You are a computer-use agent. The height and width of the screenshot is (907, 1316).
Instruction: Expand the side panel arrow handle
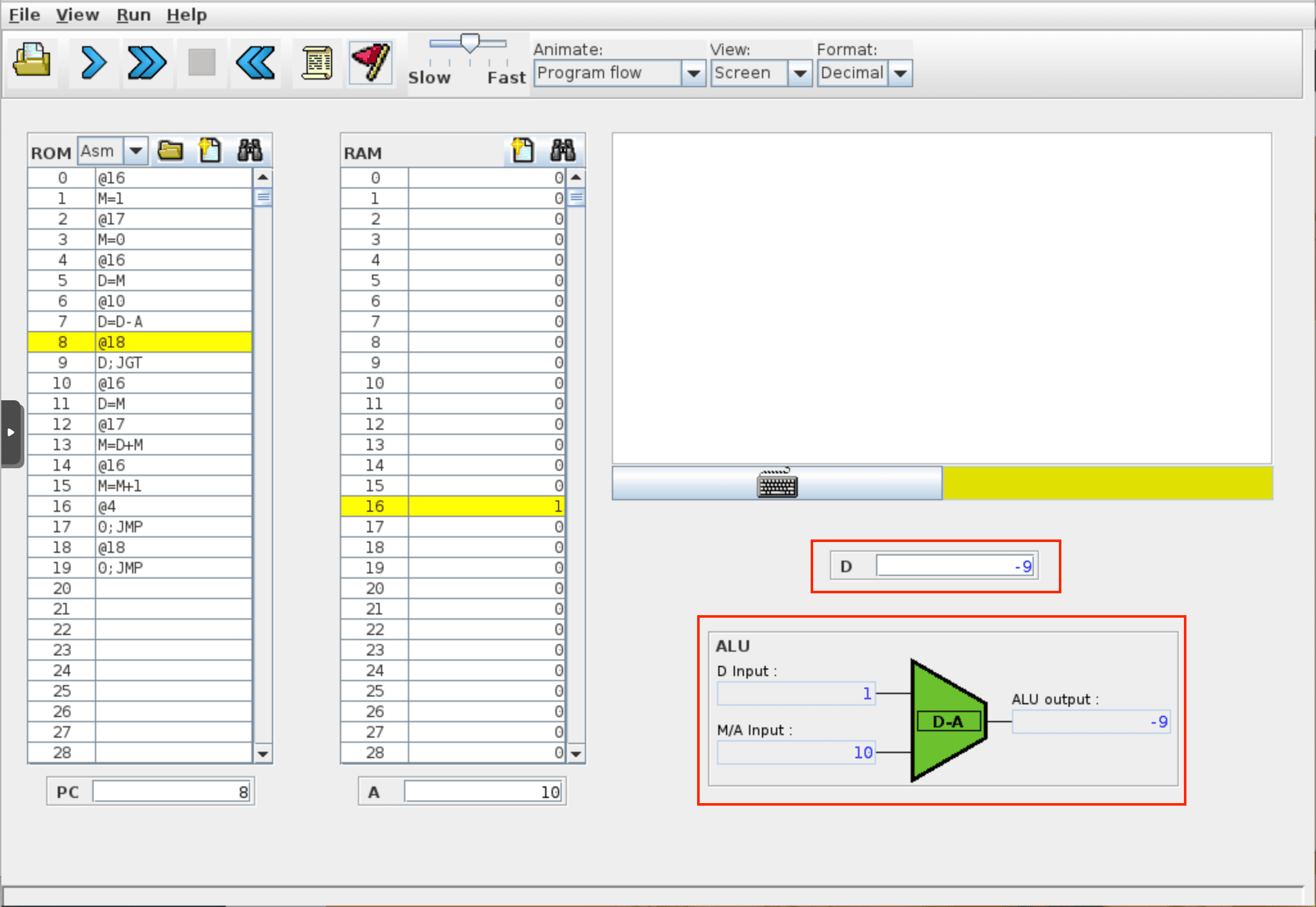11,433
